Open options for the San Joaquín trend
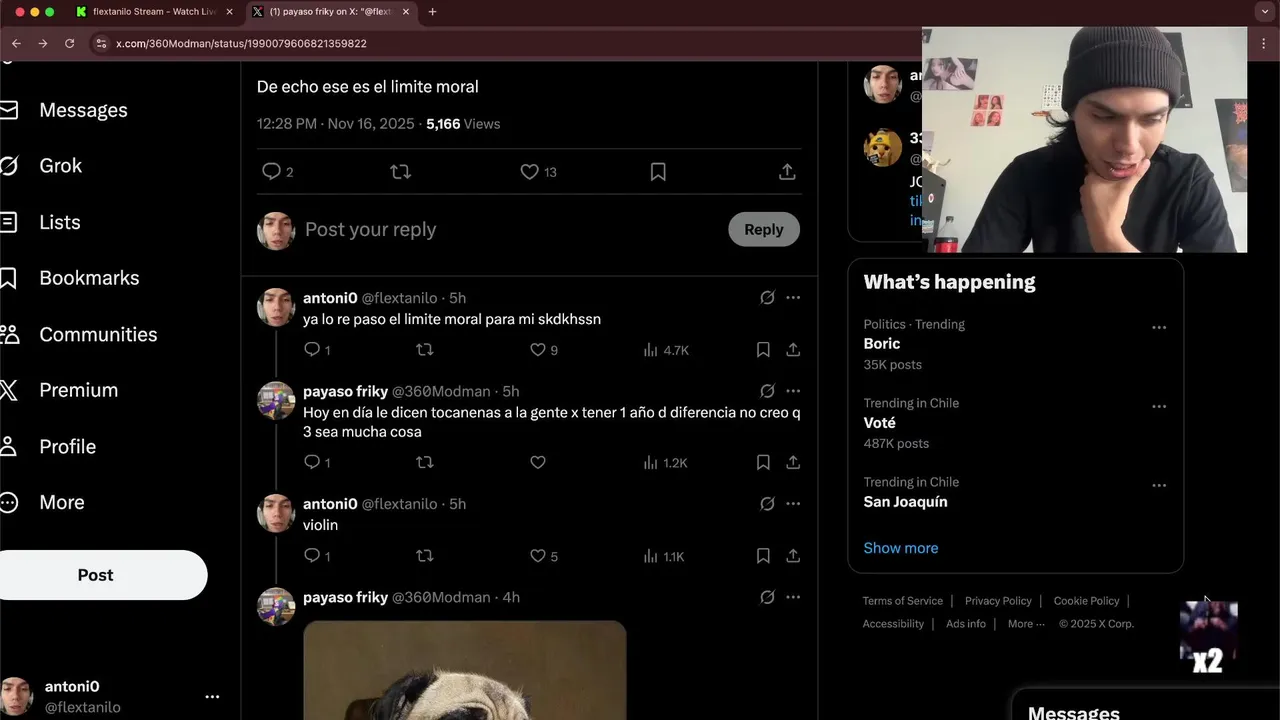1280x720 pixels. pyautogui.click(x=1159, y=485)
